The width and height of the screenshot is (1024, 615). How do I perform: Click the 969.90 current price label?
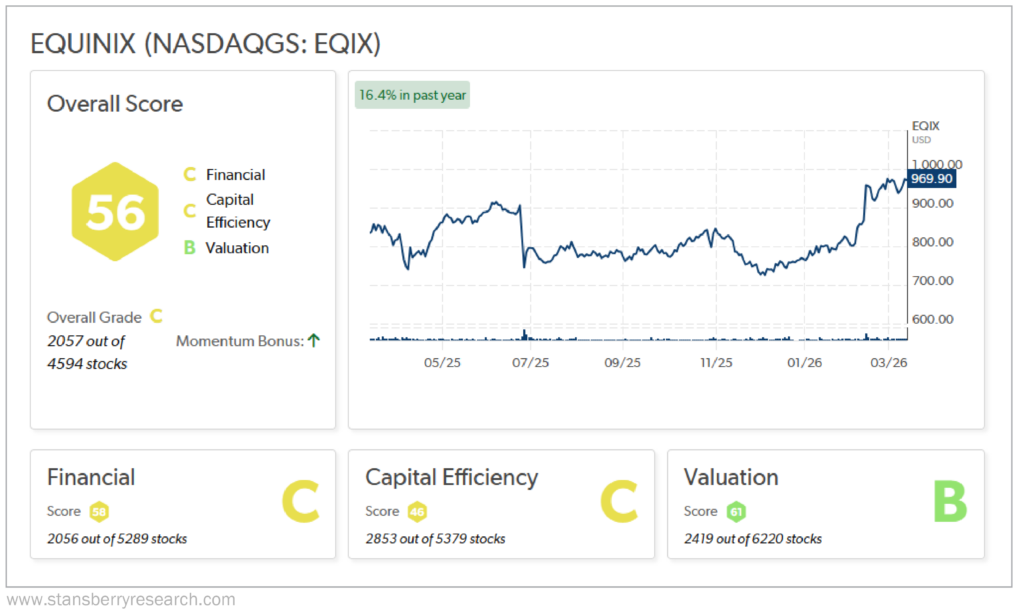932,179
